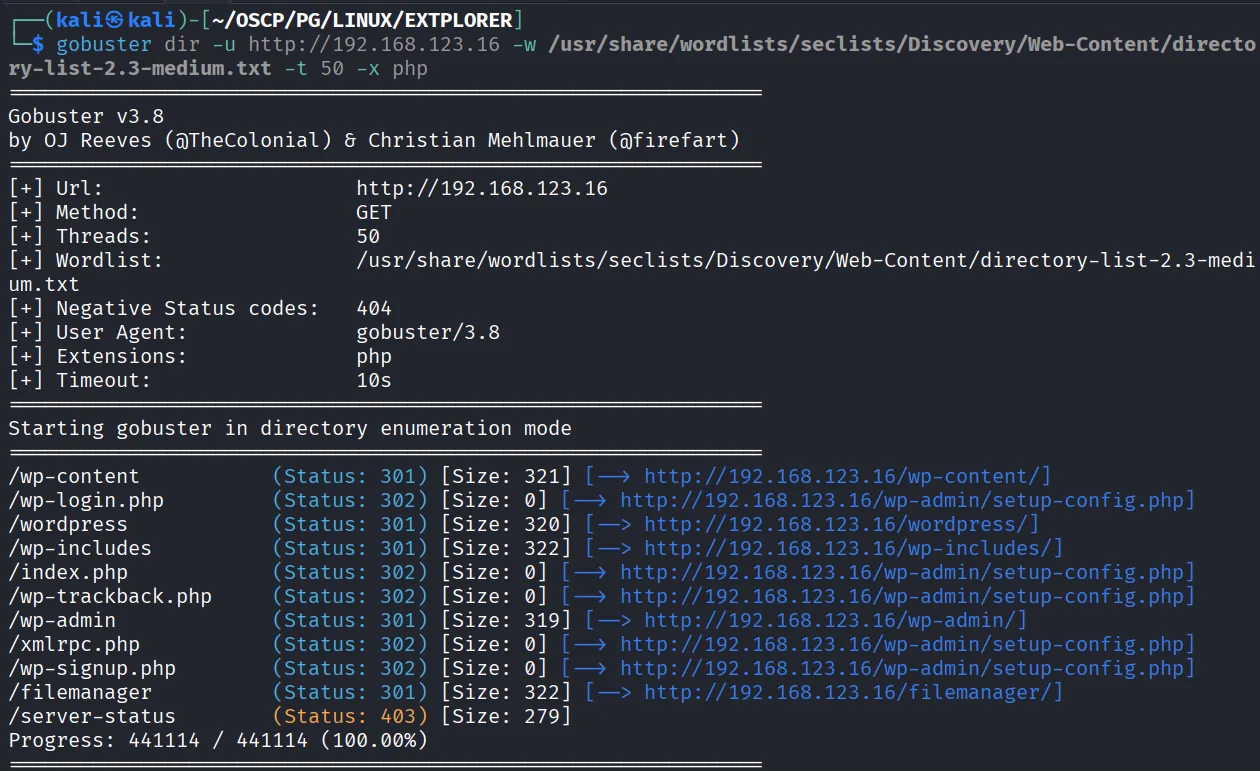This screenshot has height=771, width=1260.
Task: Click the 'Gobuster v3.8' banner line
Action: (86, 116)
